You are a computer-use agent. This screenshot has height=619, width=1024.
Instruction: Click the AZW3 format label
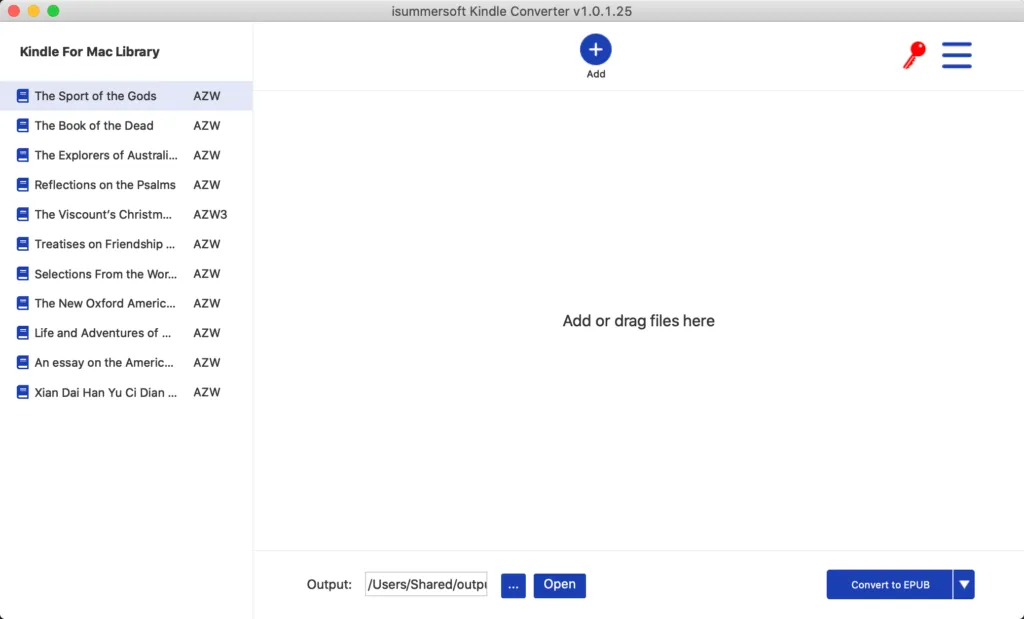click(x=210, y=214)
